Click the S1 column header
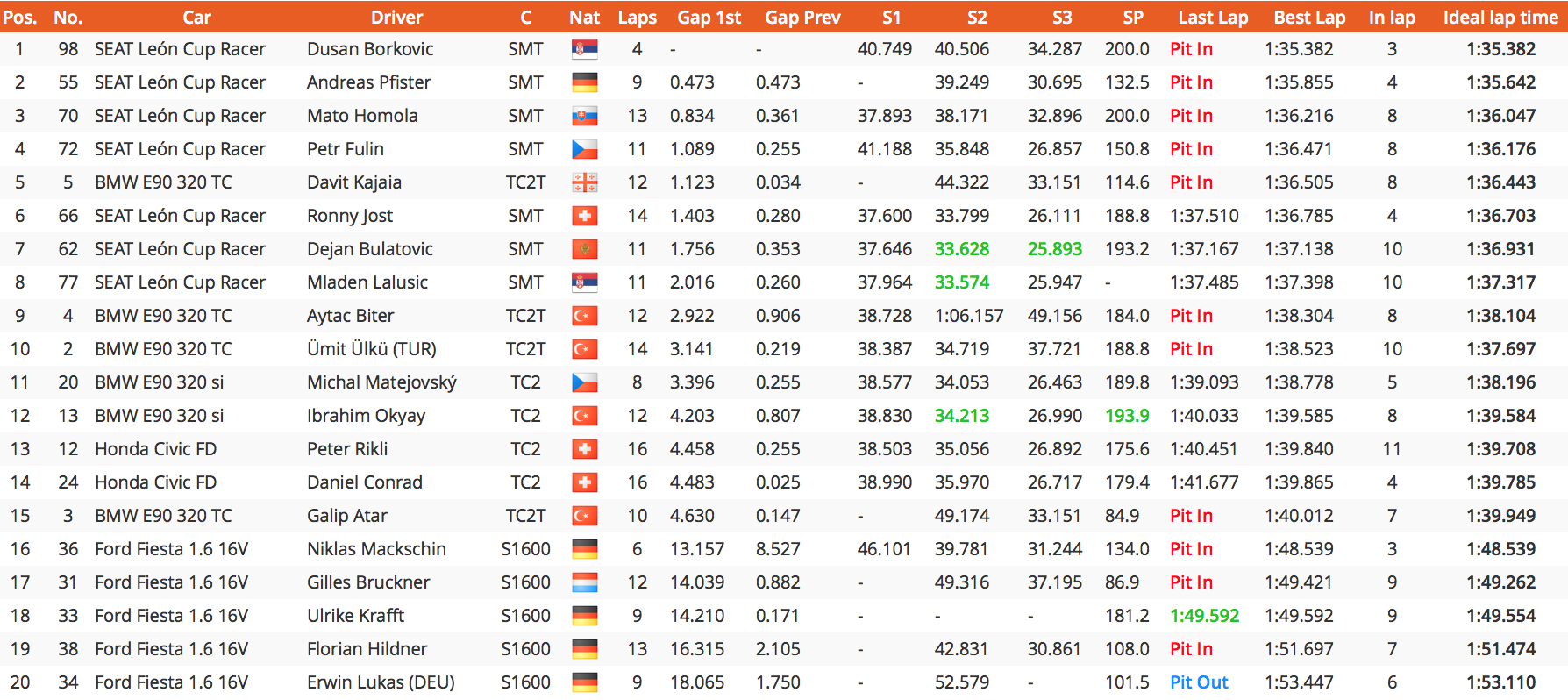1568x700 pixels. (891, 18)
